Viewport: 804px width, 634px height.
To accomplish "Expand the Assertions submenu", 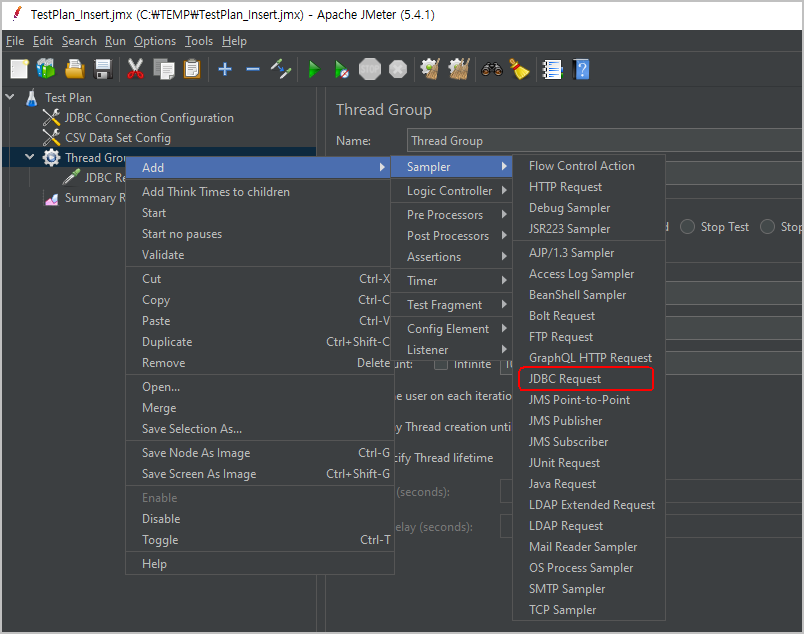I will point(451,257).
